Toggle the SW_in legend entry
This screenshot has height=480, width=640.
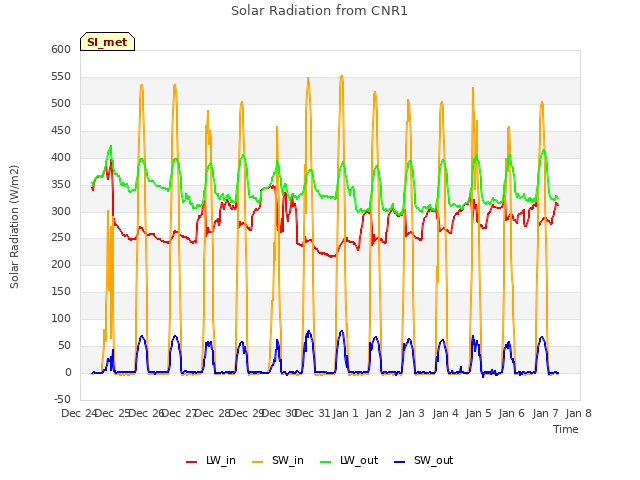click(x=278, y=461)
